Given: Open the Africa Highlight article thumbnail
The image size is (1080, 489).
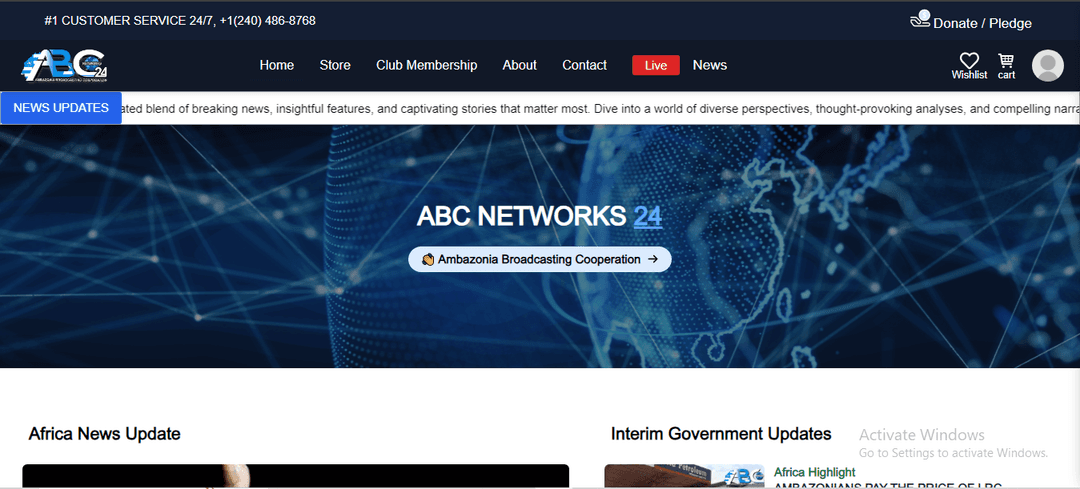Looking at the screenshot, I should point(685,477).
